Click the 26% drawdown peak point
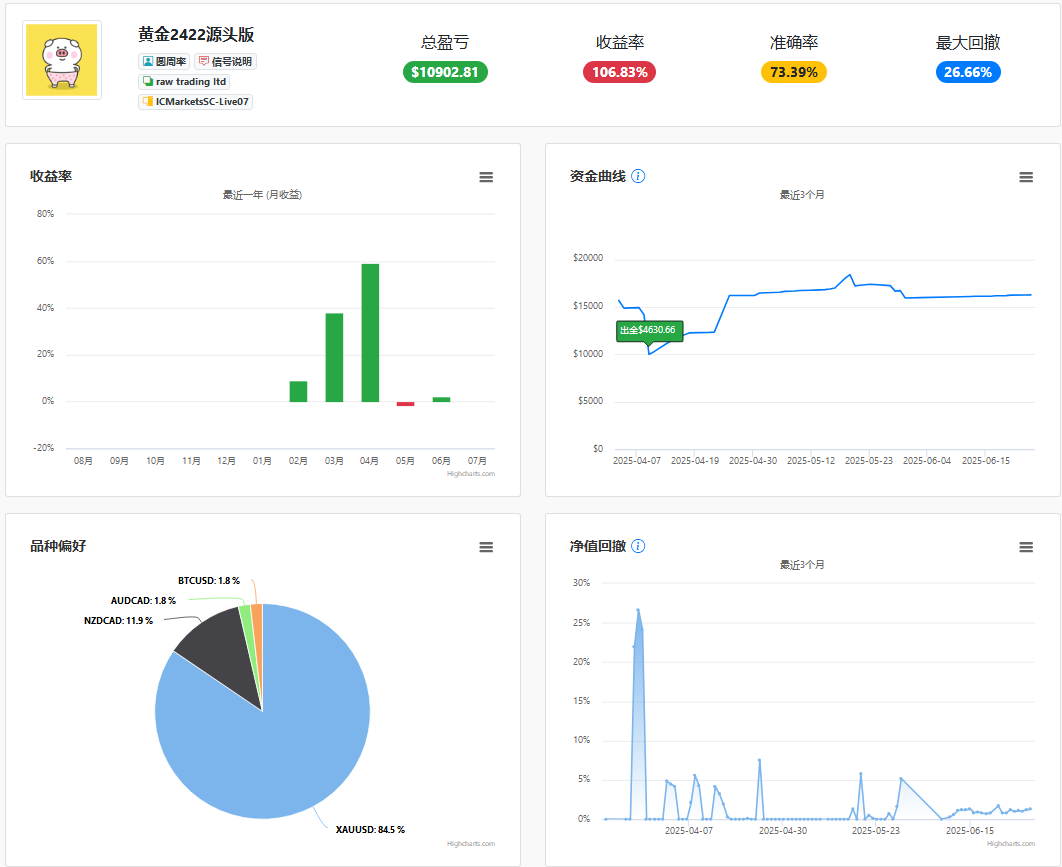Image resolution: width=1062 pixels, height=867 pixels. click(x=638, y=610)
